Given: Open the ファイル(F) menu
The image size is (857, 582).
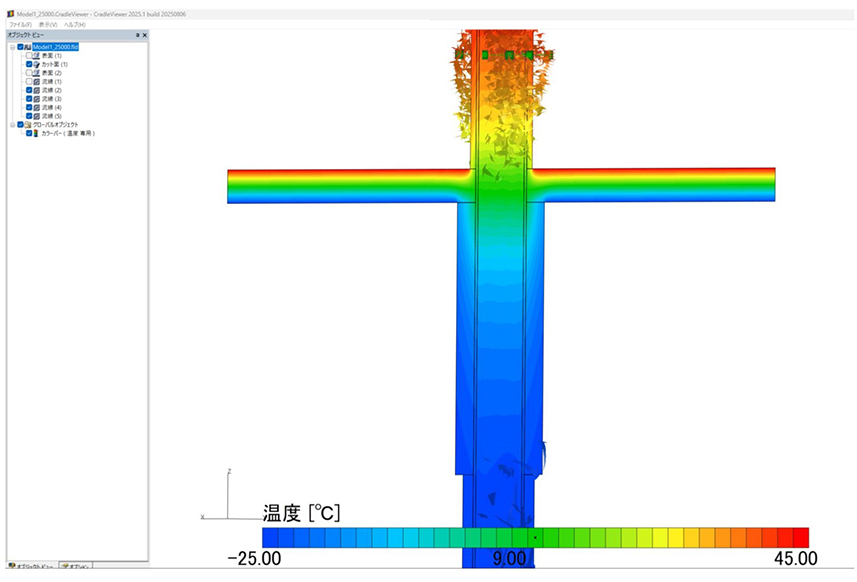Looking at the screenshot, I should coord(20,24).
